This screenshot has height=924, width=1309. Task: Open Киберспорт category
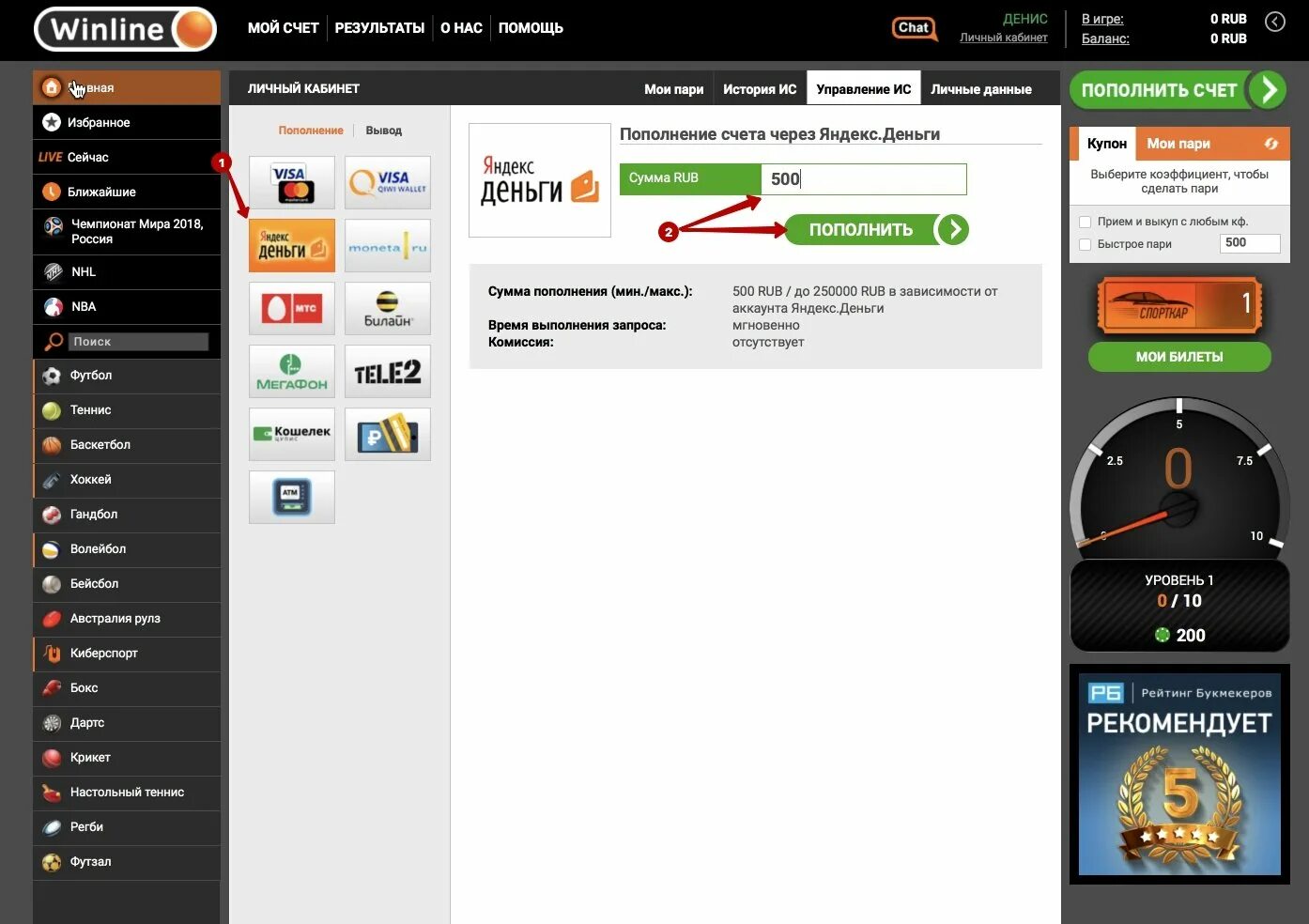click(x=127, y=653)
